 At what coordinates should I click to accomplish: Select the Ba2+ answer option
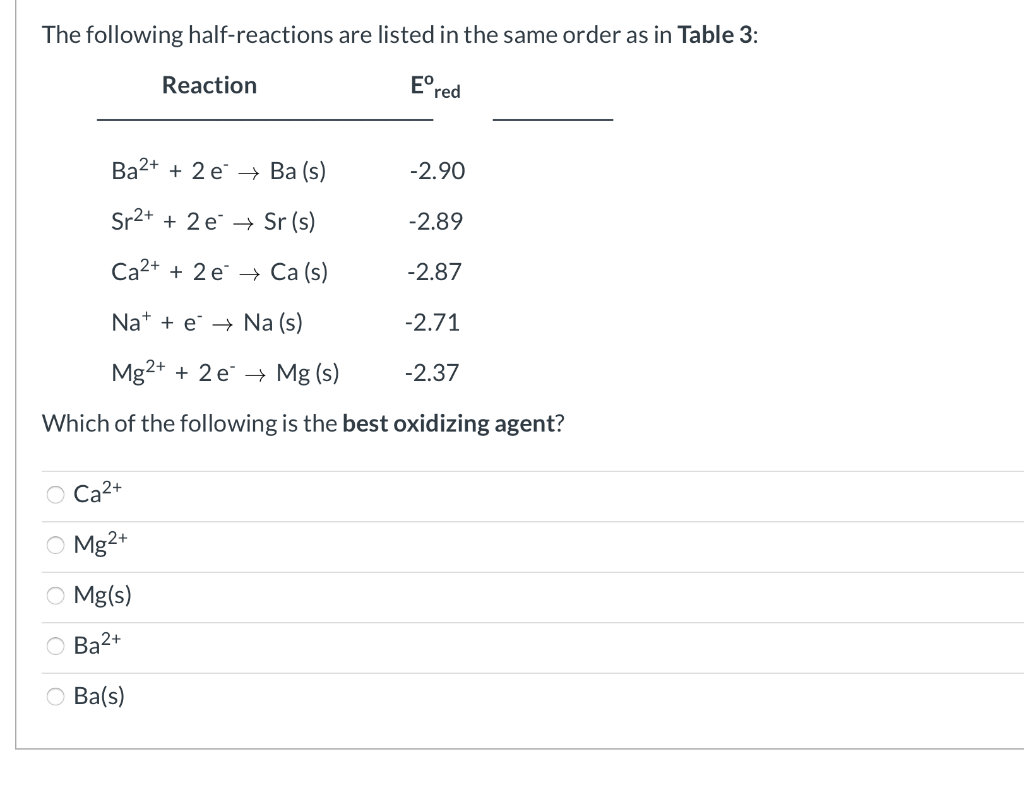[x=56, y=646]
